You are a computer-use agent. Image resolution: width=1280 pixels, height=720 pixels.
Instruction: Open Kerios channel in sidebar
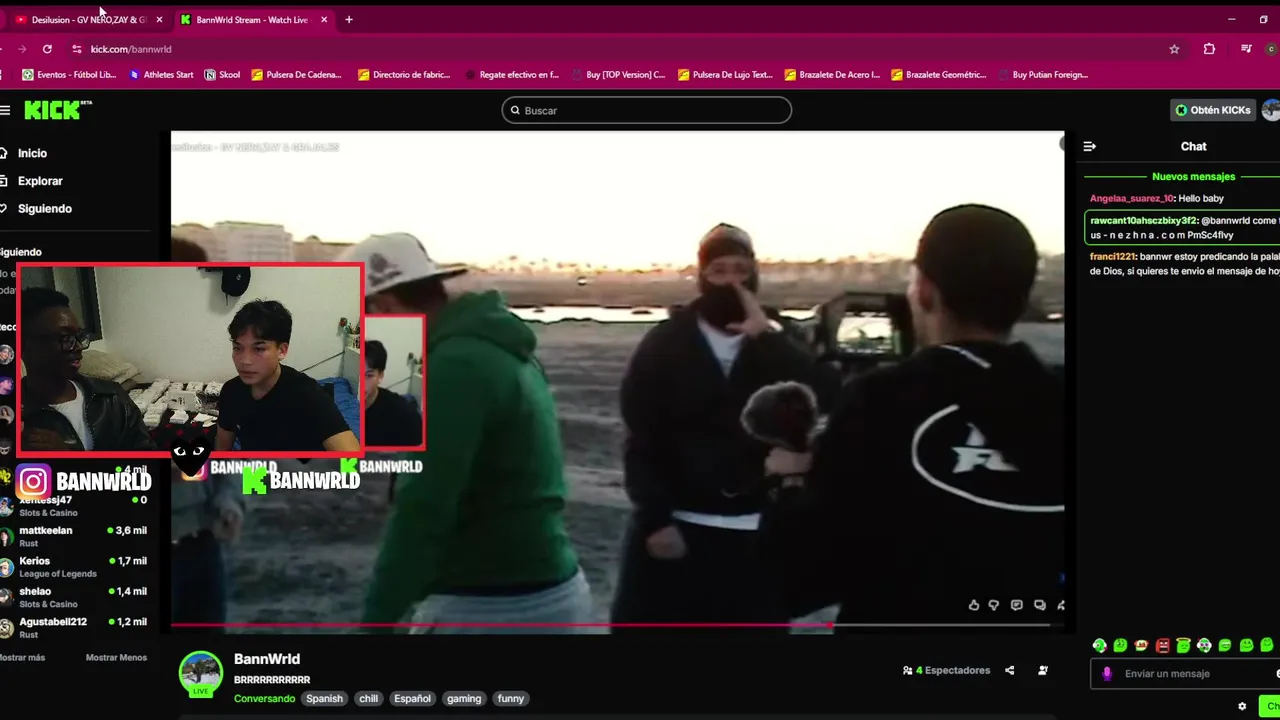[x=74, y=567]
